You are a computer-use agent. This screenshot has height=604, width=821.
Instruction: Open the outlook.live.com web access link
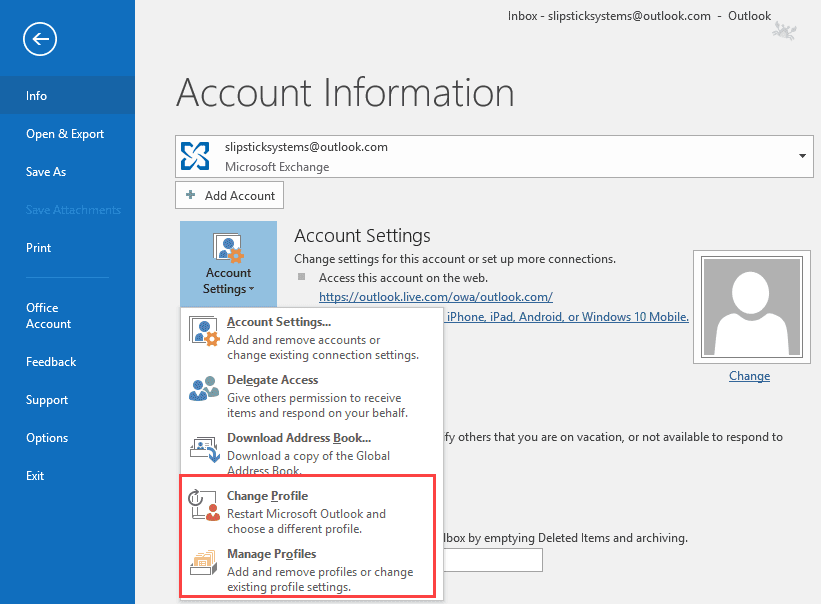pyautogui.click(x=436, y=296)
